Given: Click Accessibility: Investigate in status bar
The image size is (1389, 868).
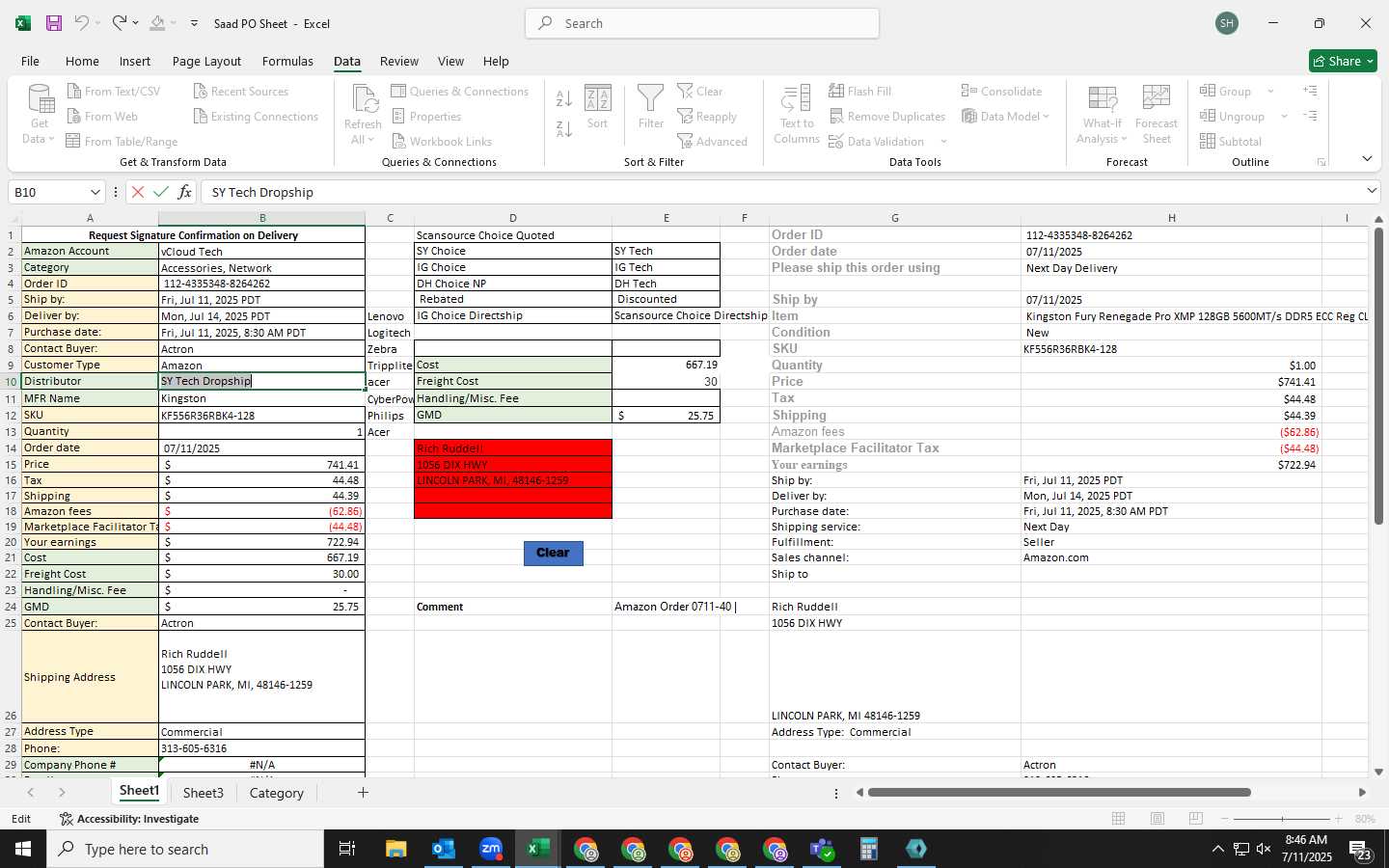Looking at the screenshot, I should [129, 819].
